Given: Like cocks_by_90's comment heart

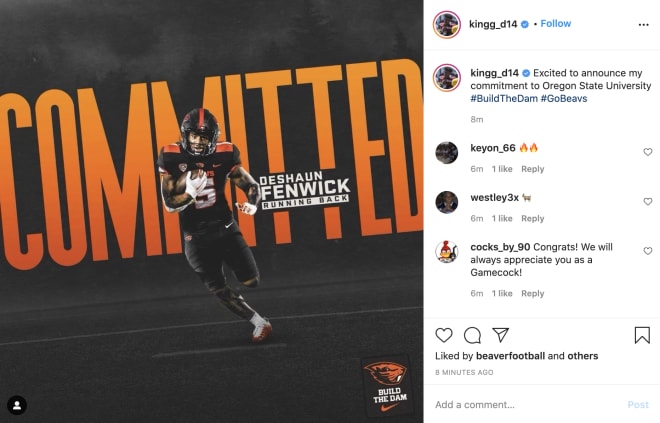Looking at the screenshot, I should (x=648, y=251).
